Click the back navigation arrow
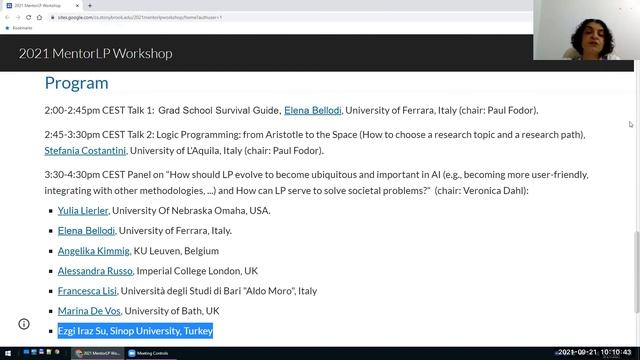The image size is (640, 360). [x=7, y=18]
